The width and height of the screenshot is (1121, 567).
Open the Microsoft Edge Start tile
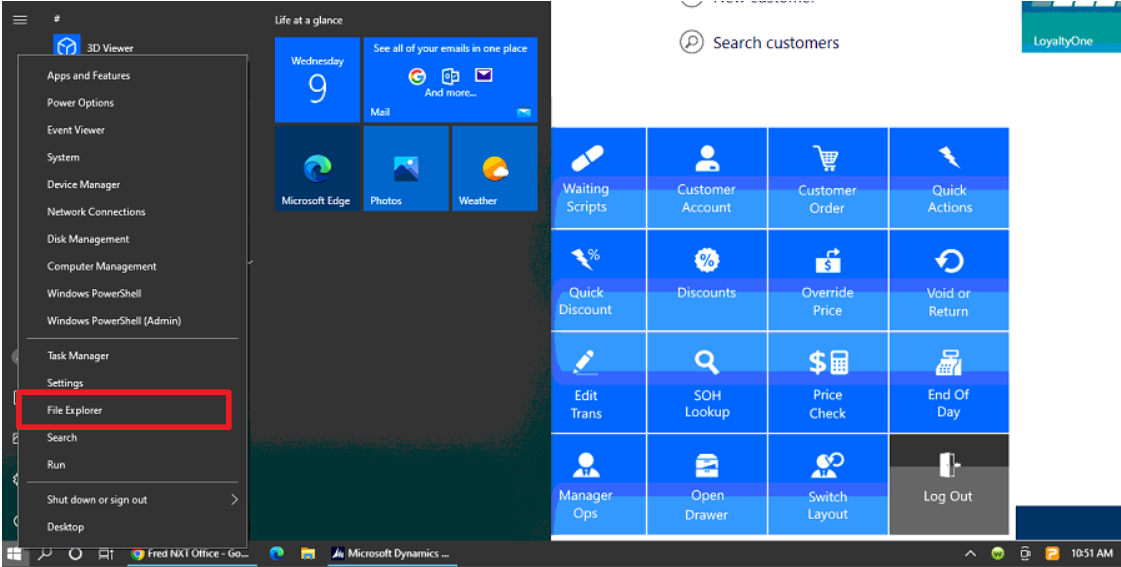tap(316, 168)
